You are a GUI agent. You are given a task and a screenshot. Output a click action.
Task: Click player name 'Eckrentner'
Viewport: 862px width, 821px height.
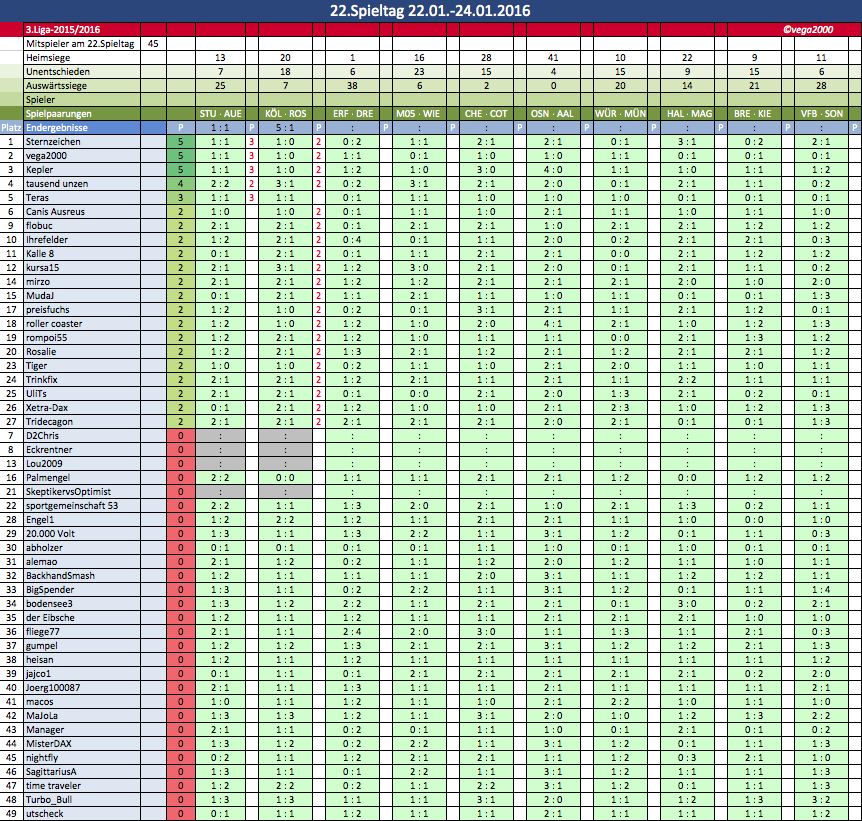49,450
